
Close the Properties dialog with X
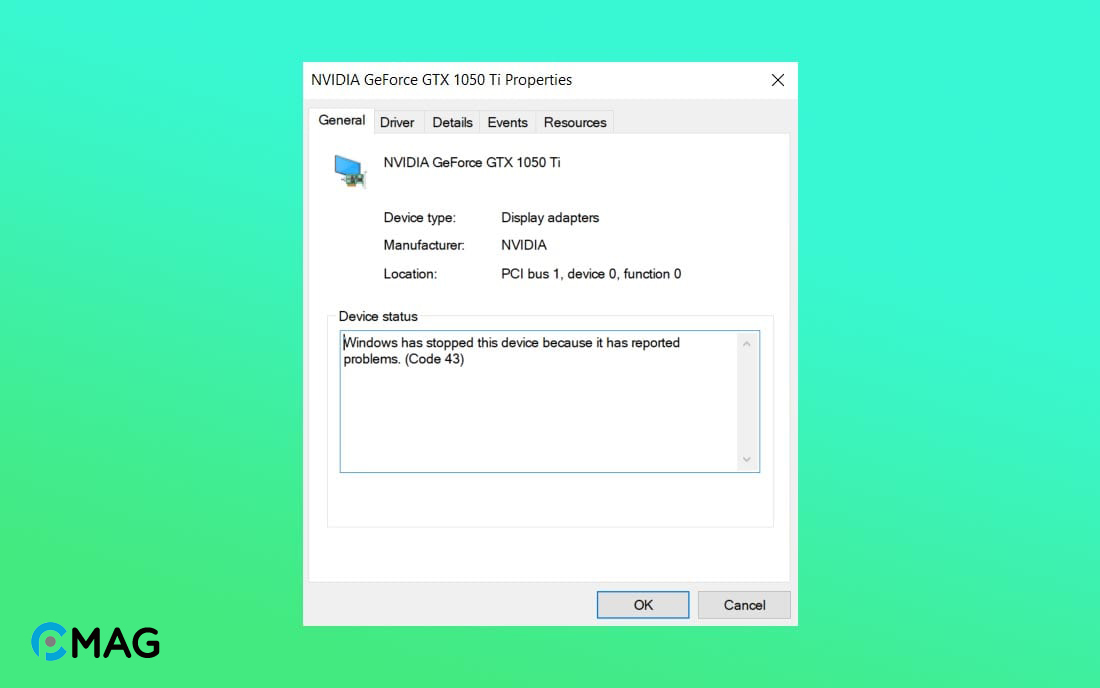(x=777, y=80)
